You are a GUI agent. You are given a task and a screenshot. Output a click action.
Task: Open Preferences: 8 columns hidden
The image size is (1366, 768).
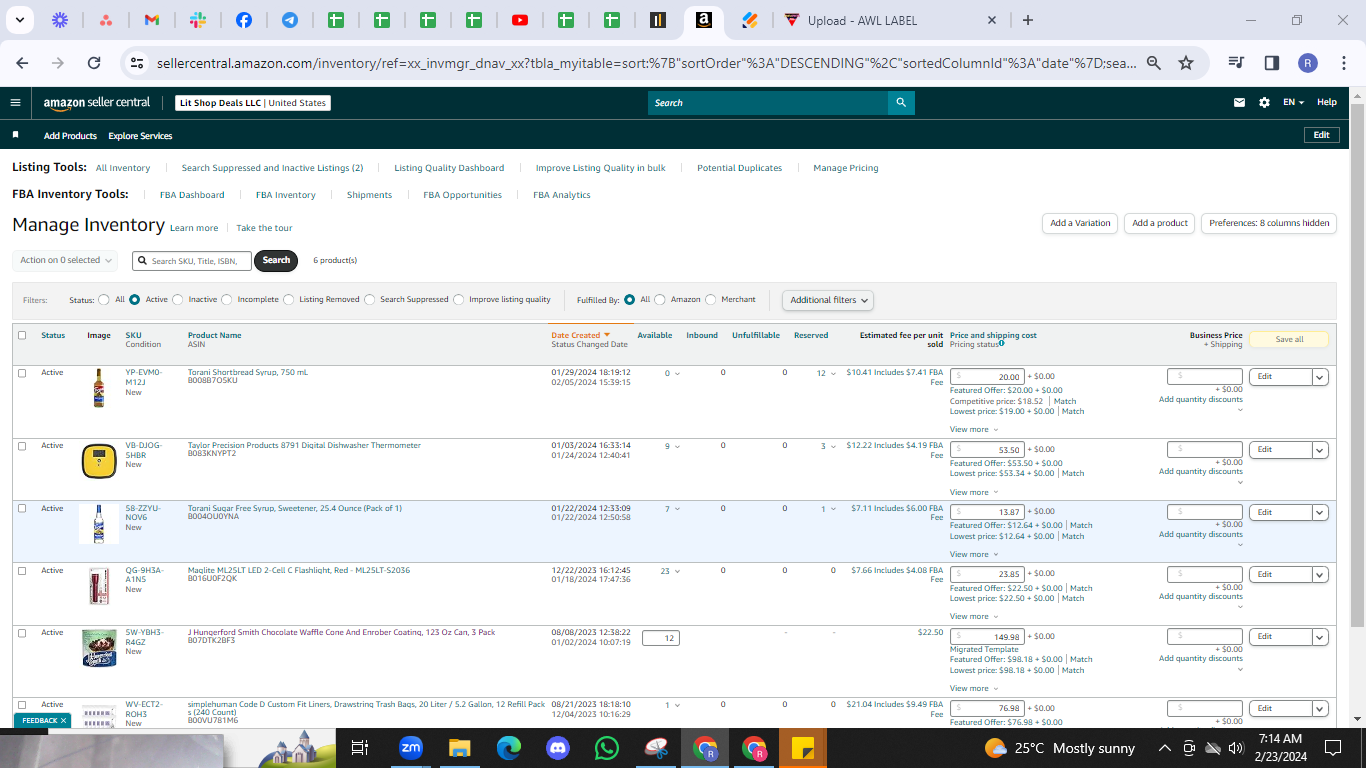[1269, 223]
